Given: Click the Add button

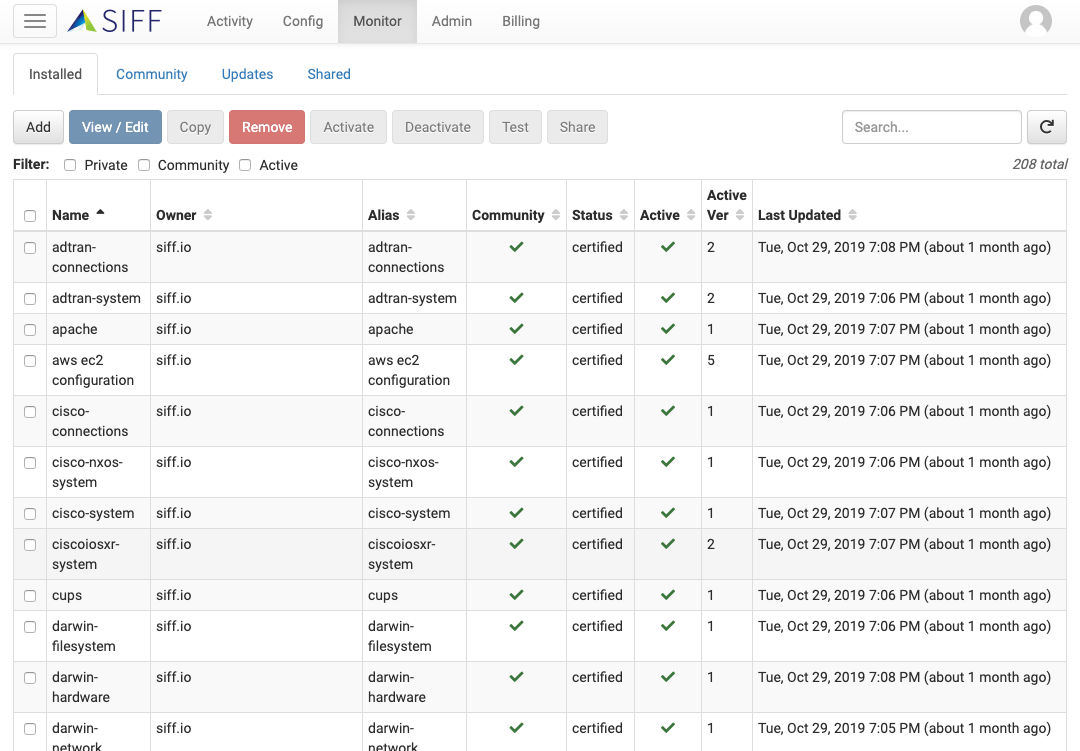Looking at the screenshot, I should 39,127.
